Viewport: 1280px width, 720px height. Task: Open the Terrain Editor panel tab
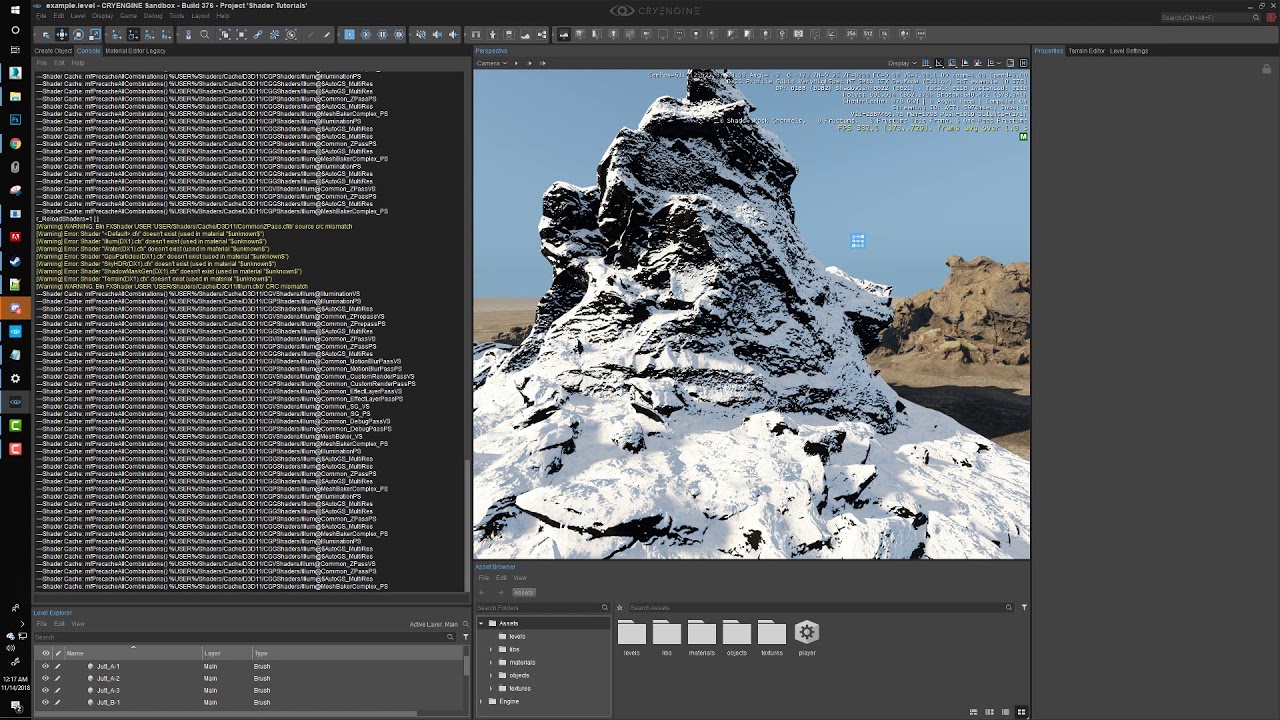coord(1087,51)
